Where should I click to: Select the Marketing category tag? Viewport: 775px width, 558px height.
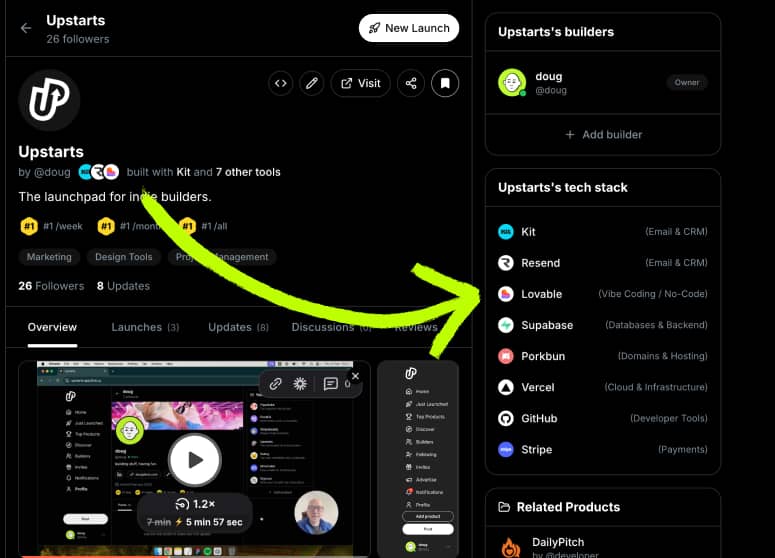click(x=49, y=257)
